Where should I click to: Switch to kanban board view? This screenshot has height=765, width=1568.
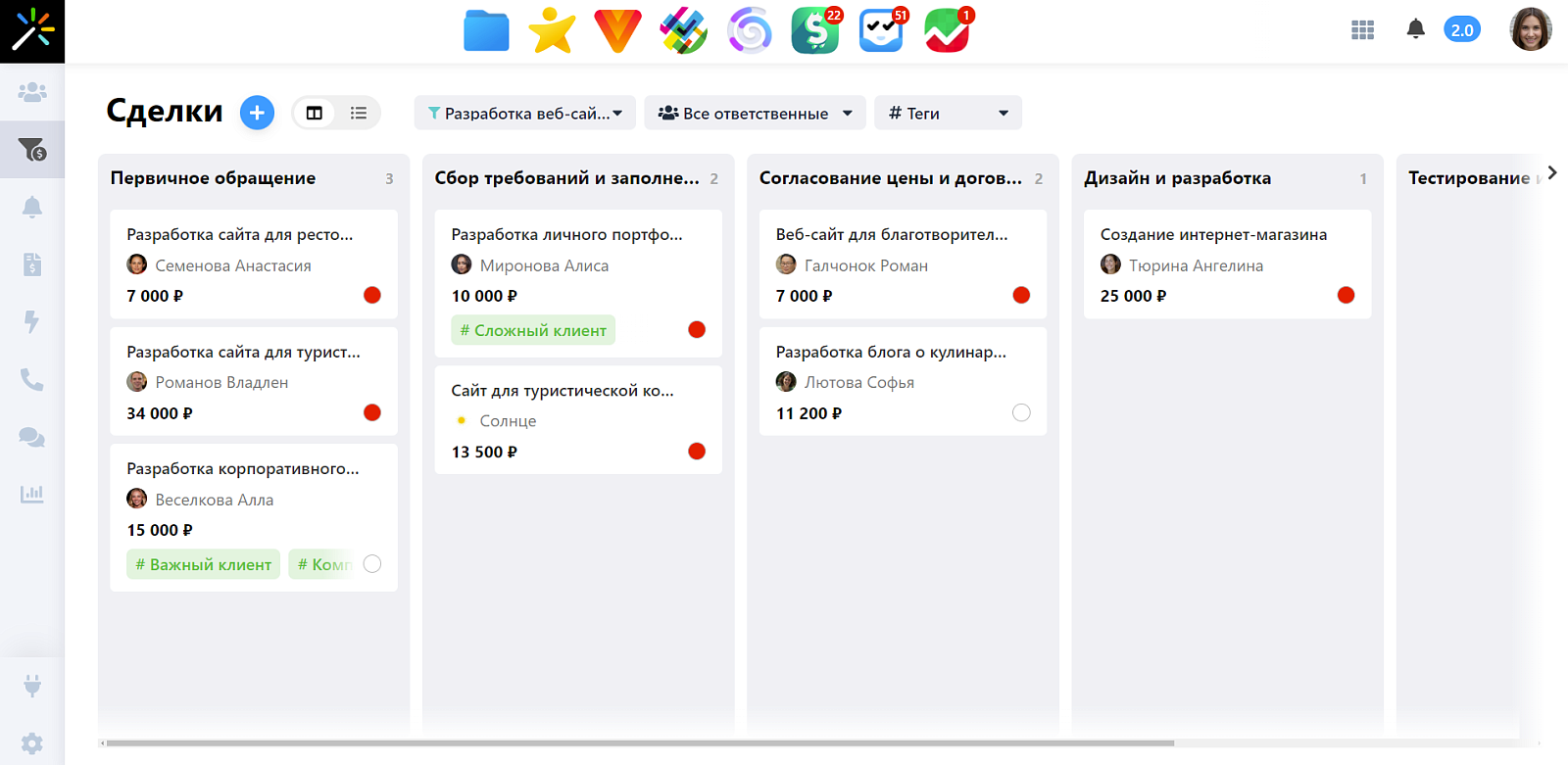pyautogui.click(x=314, y=113)
